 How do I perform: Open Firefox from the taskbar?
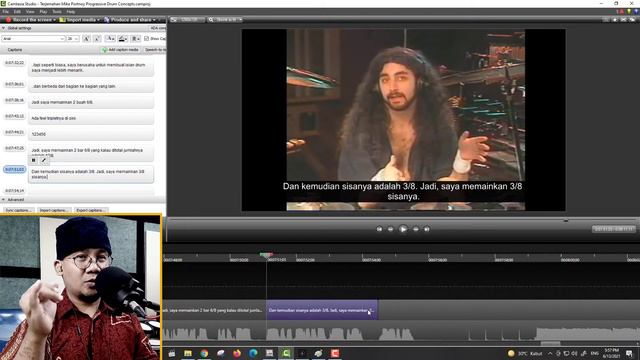point(237,353)
